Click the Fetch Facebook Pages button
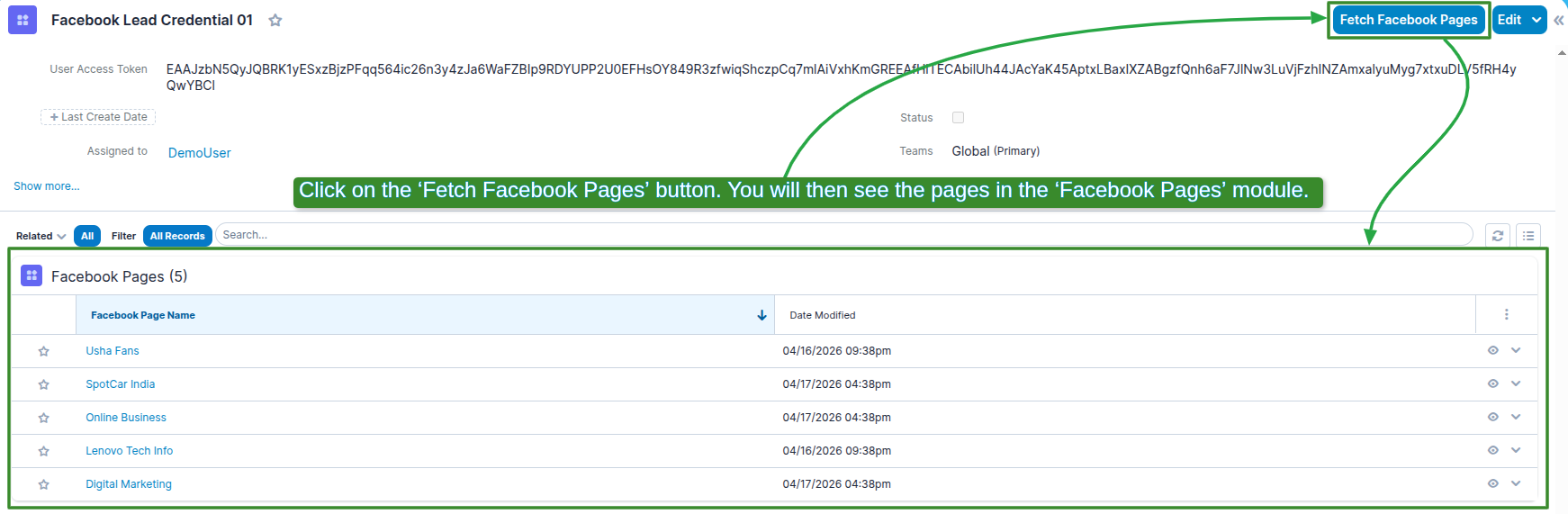Image resolution: width=1568 pixels, height=514 pixels. 1409,20
